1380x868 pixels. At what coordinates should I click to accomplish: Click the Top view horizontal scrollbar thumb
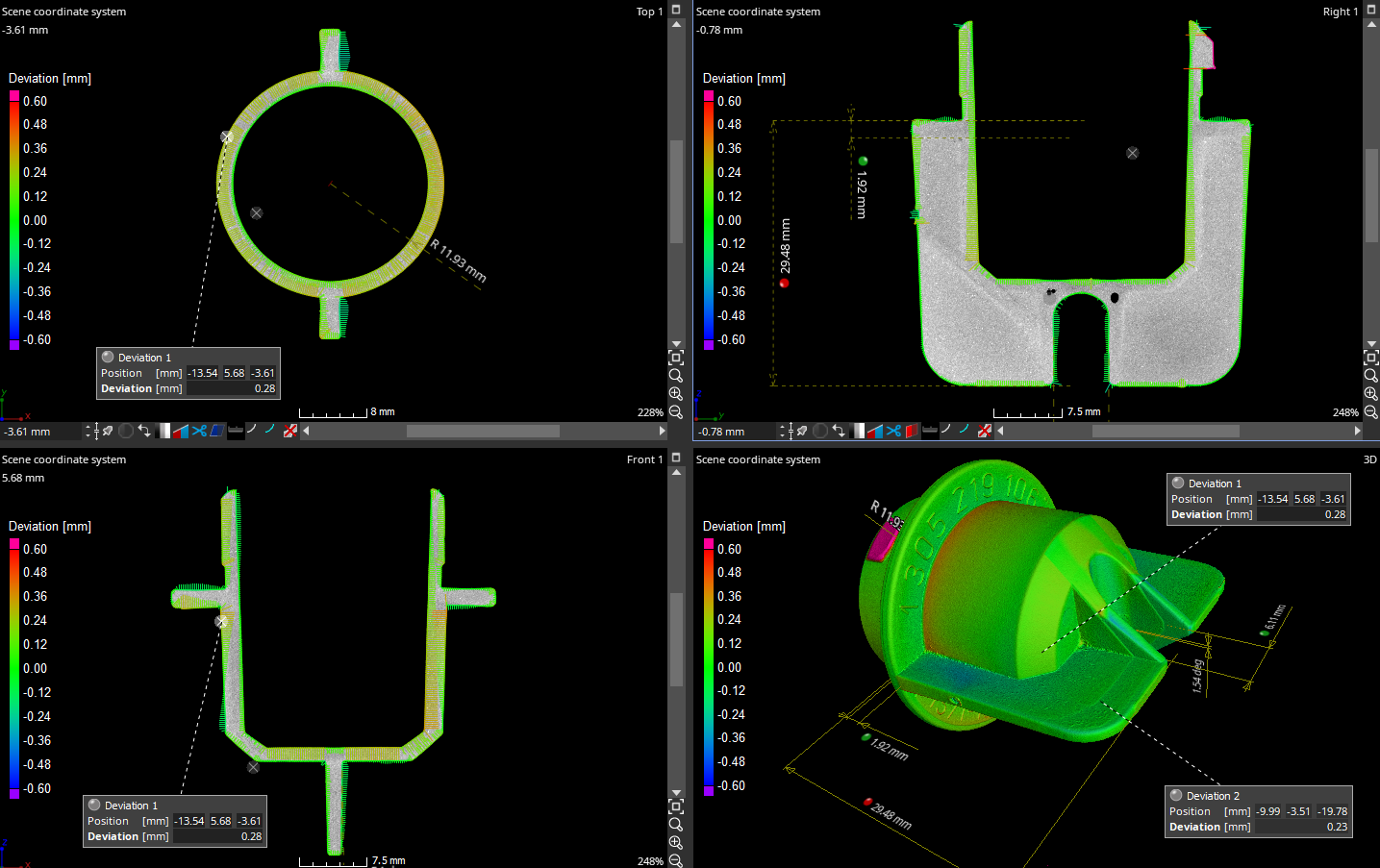tap(483, 432)
